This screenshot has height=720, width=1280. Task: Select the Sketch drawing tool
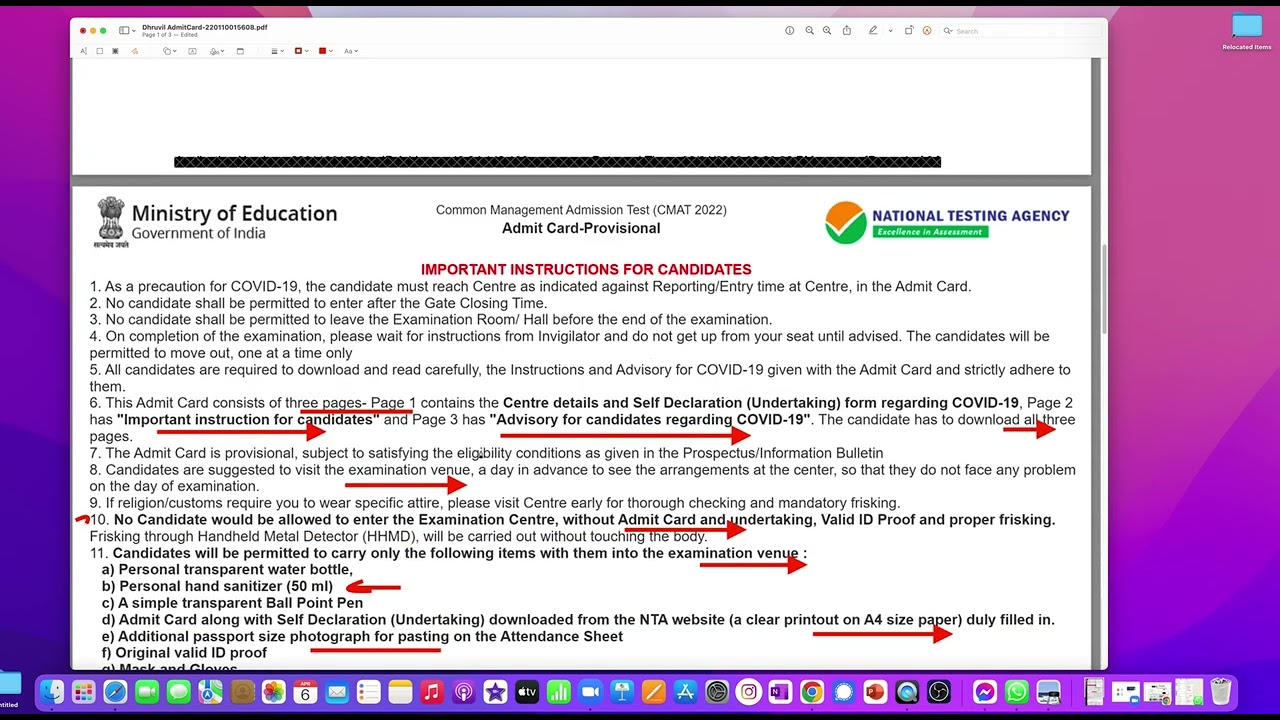135,51
